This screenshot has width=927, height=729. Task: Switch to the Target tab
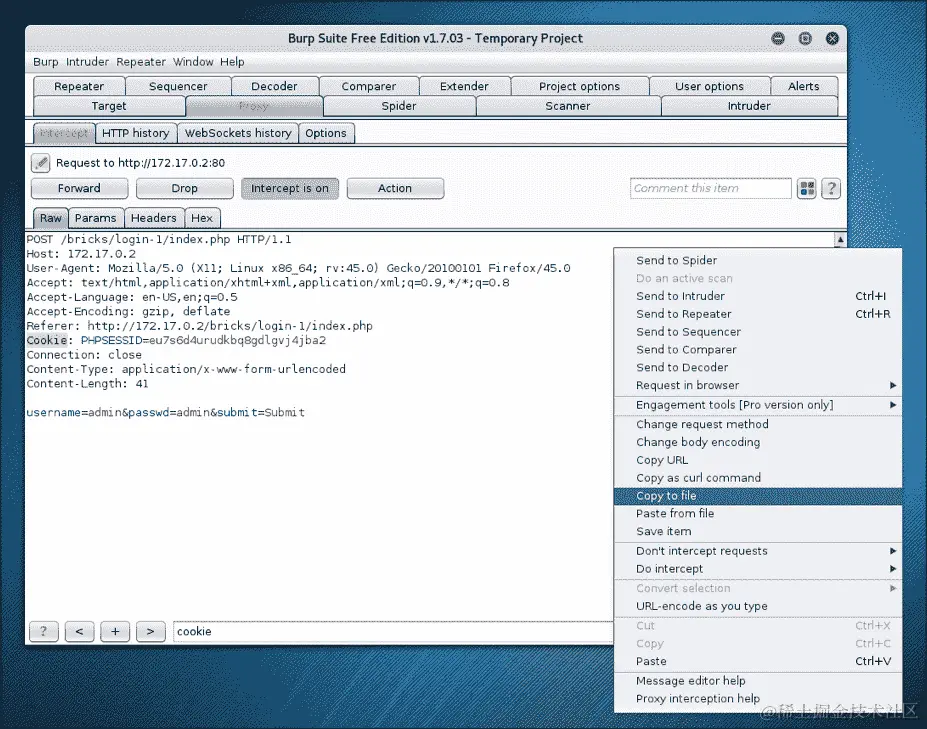click(x=109, y=106)
